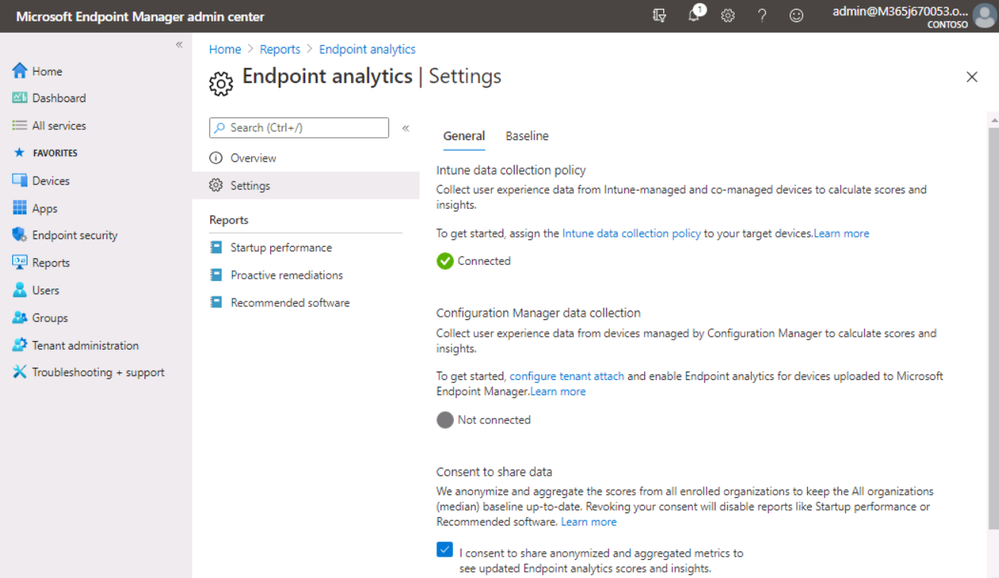999x578 pixels.
Task: Select Troubleshooting + support label
Action: pyautogui.click(x=98, y=372)
